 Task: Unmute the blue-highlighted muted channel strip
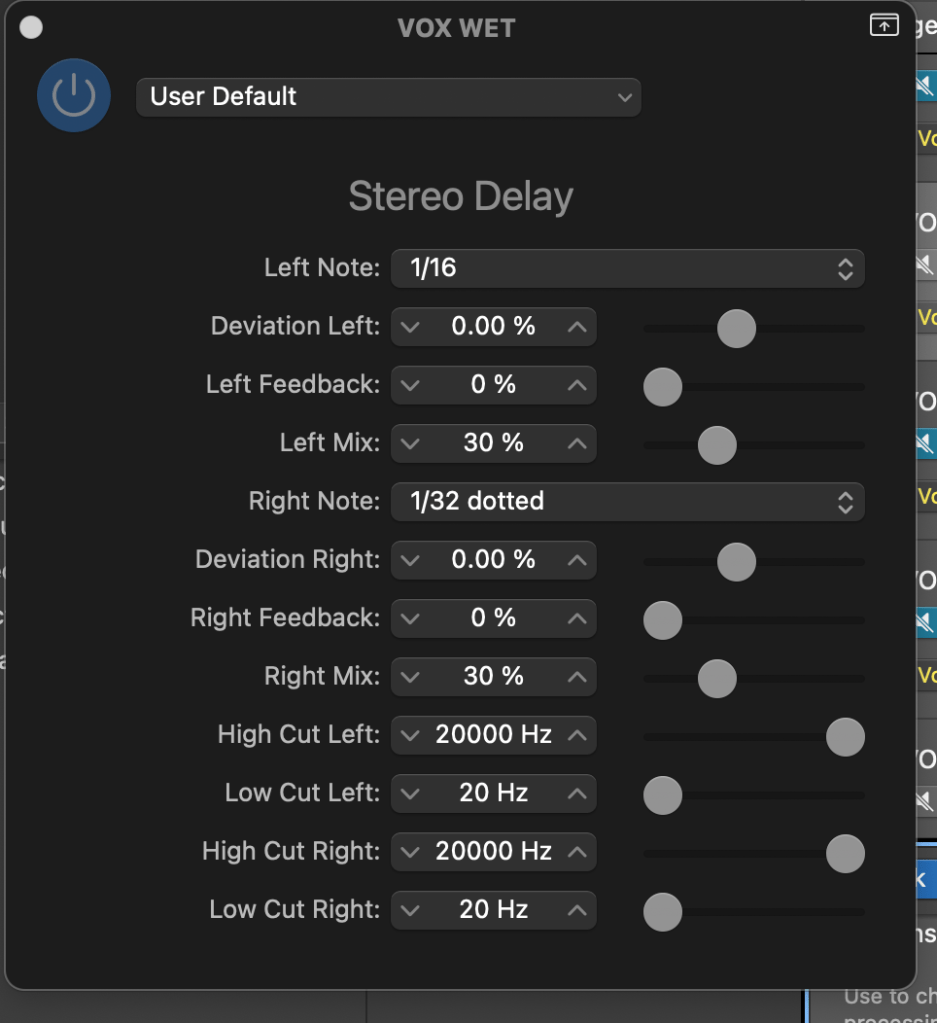coord(928,87)
